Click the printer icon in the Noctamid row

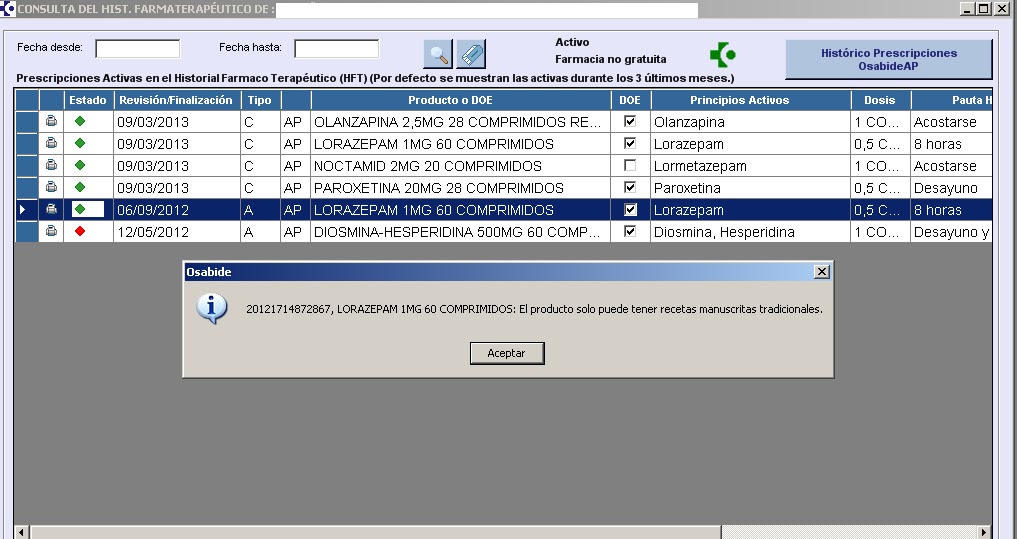pos(52,165)
